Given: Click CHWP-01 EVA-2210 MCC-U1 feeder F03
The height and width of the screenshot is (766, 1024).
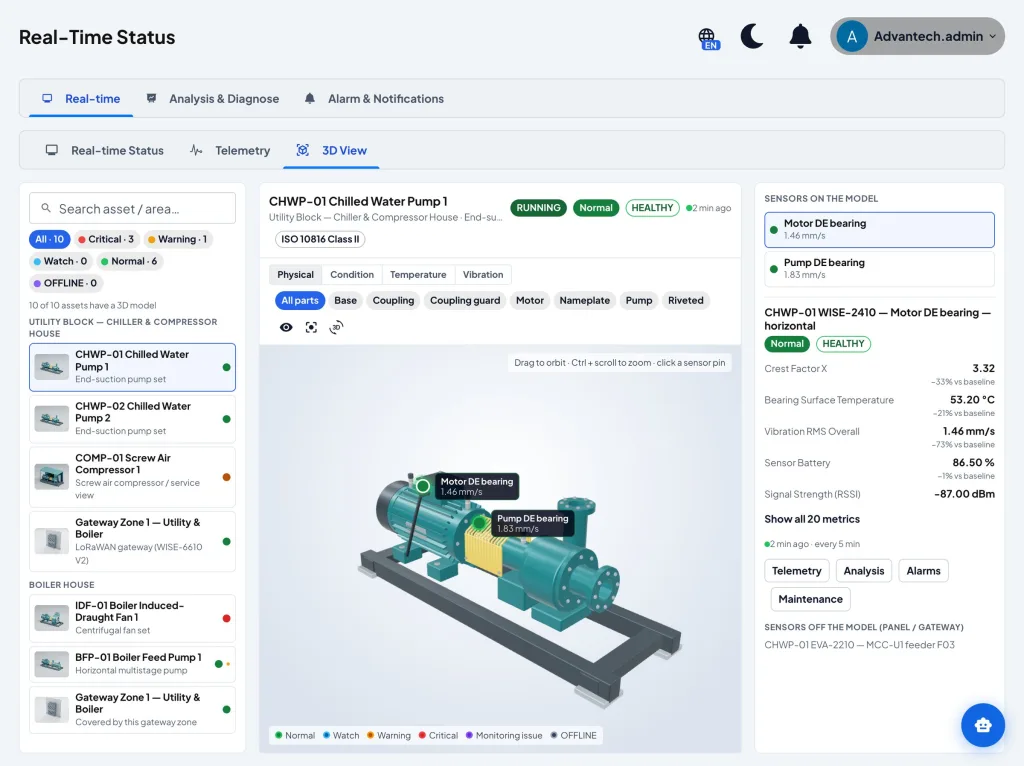Looking at the screenshot, I should pos(859,645).
